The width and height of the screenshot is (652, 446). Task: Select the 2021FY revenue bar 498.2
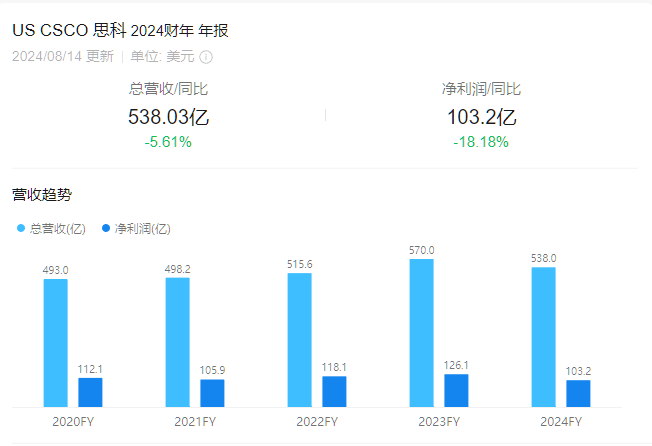pos(178,342)
